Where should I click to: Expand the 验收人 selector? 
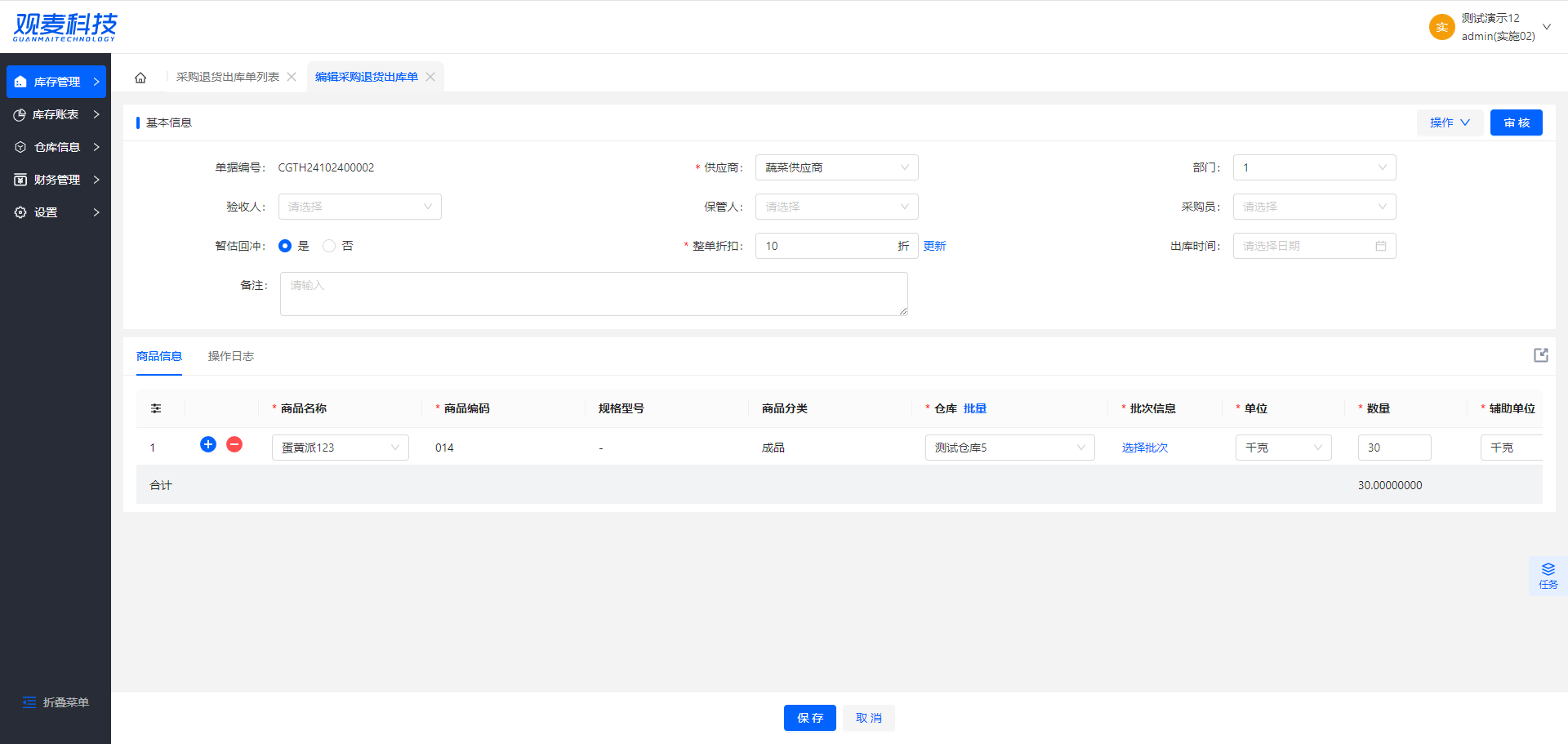359,207
